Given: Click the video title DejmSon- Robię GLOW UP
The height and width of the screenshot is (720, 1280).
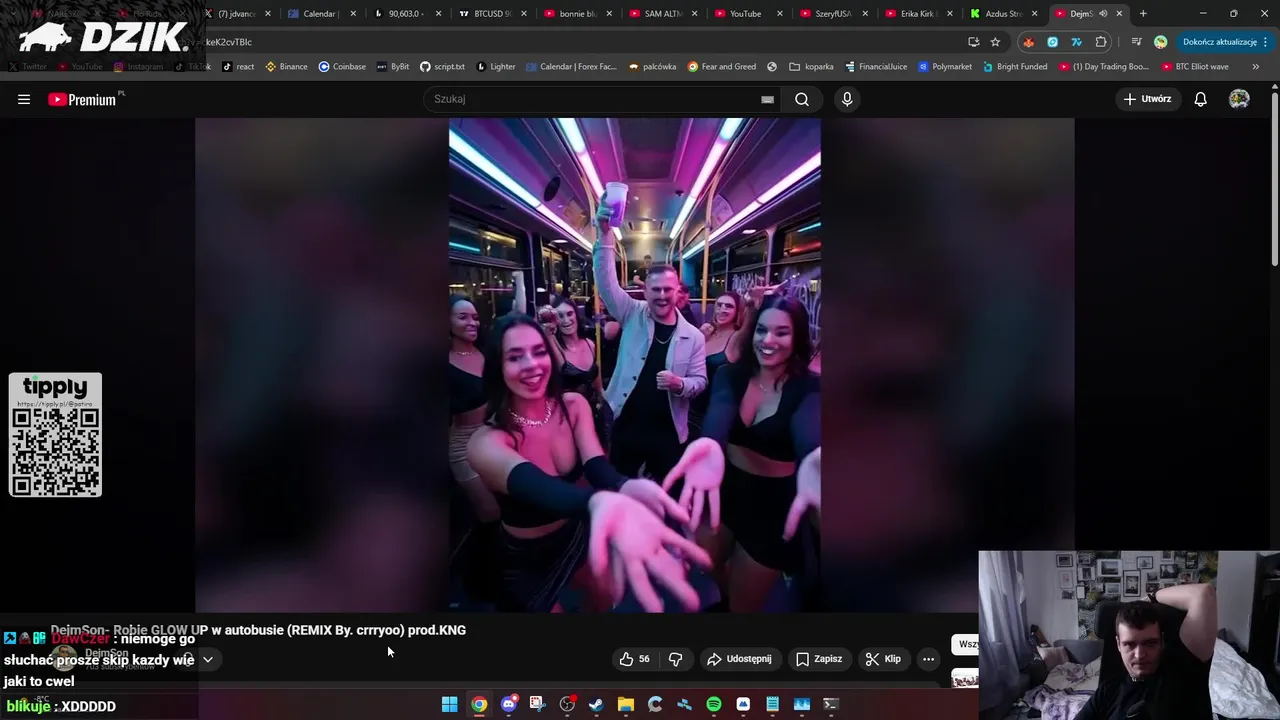Looking at the screenshot, I should click(258, 630).
